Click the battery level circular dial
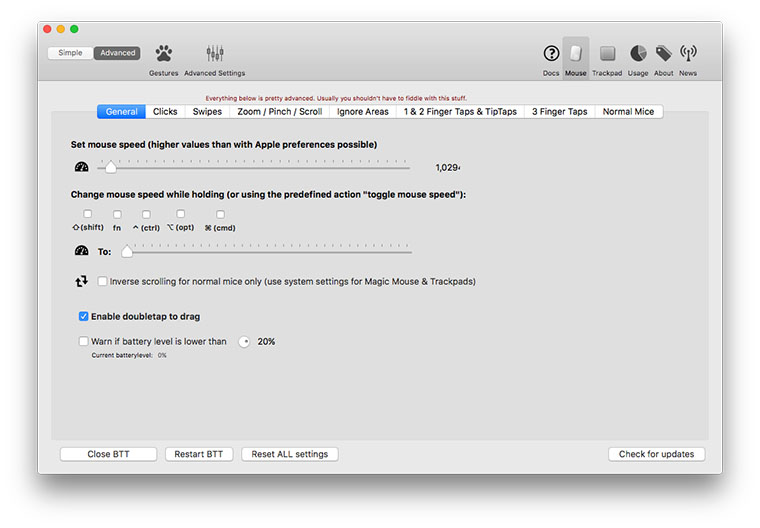760x528 pixels. pyautogui.click(x=244, y=342)
